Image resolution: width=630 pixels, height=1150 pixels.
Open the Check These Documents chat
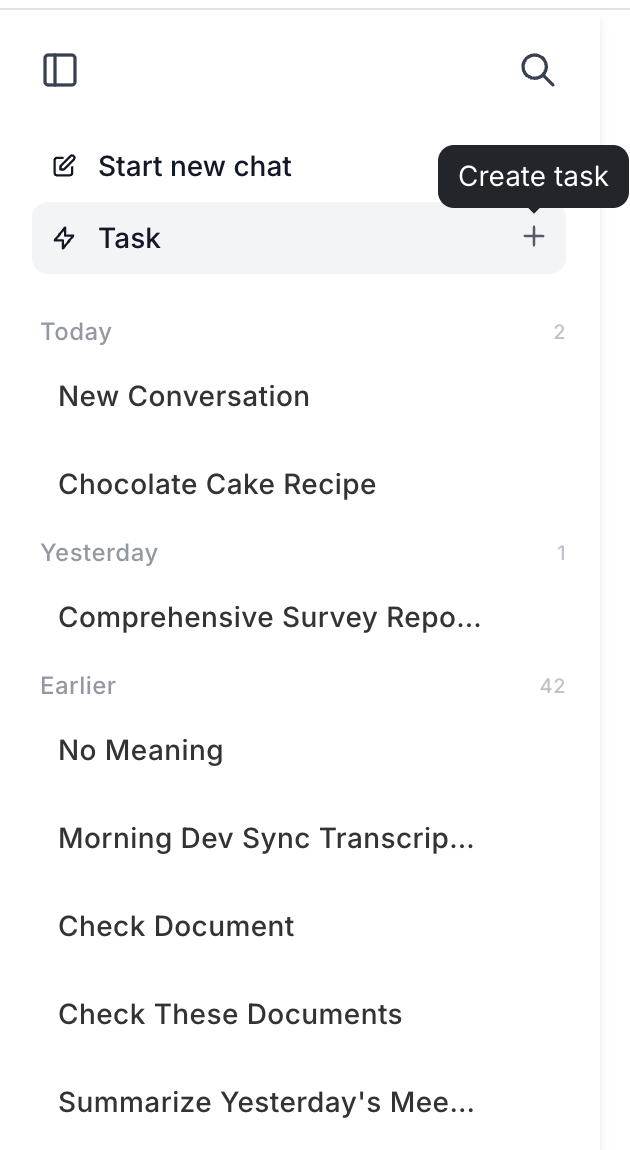[x=230, y=1014]
